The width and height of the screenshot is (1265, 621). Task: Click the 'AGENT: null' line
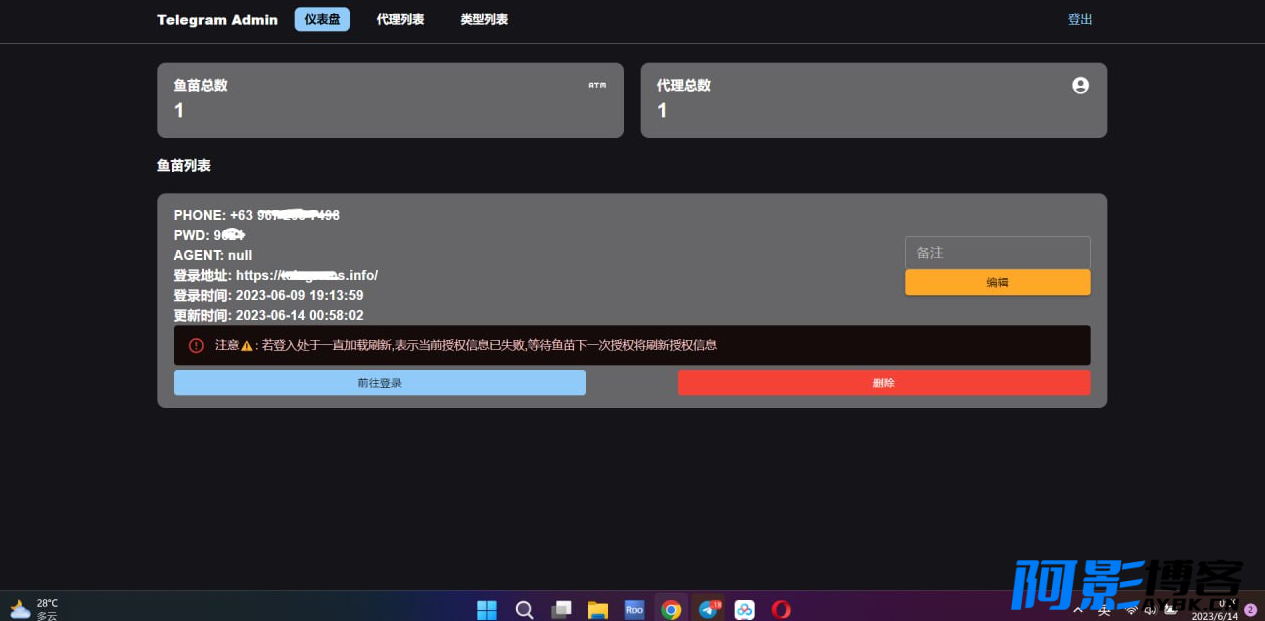pyautogui.click(x=213, y=255)
